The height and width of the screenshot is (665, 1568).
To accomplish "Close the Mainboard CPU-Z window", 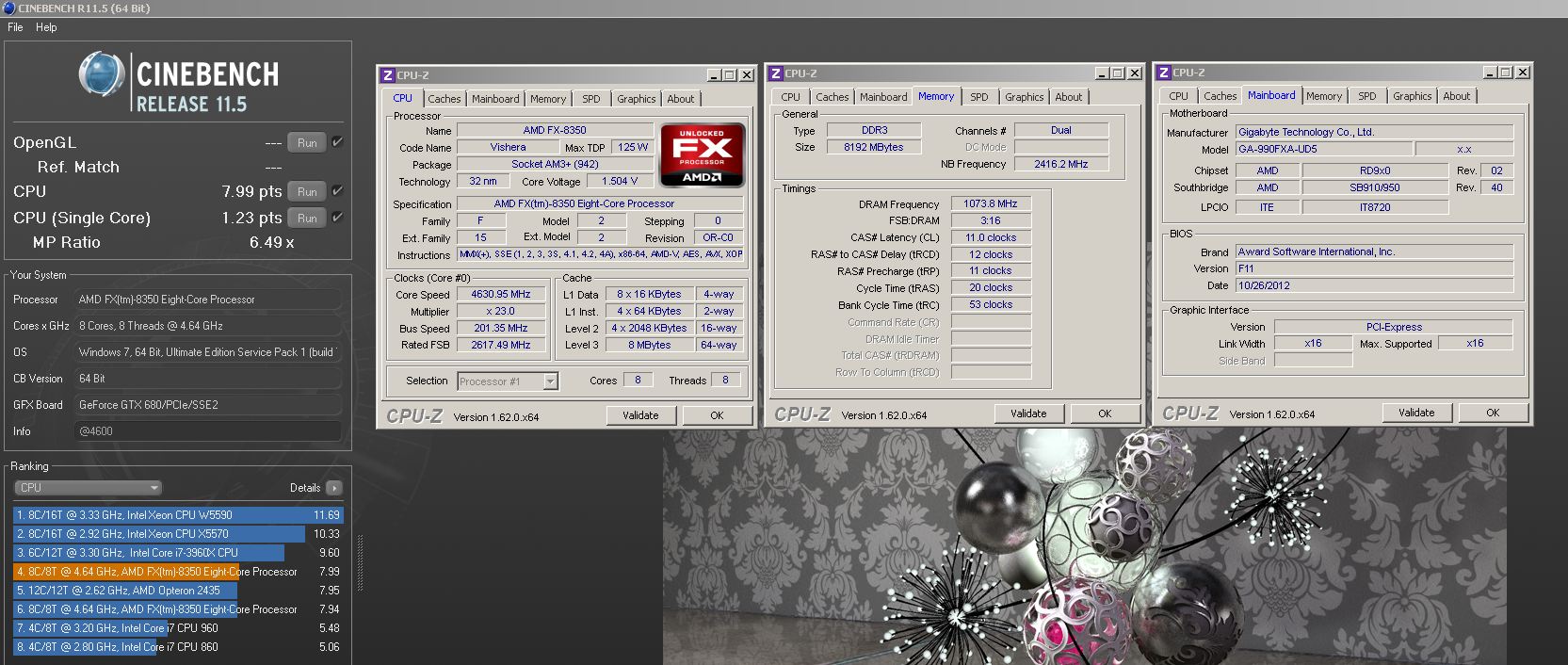I will click(x=1523, y=73).
